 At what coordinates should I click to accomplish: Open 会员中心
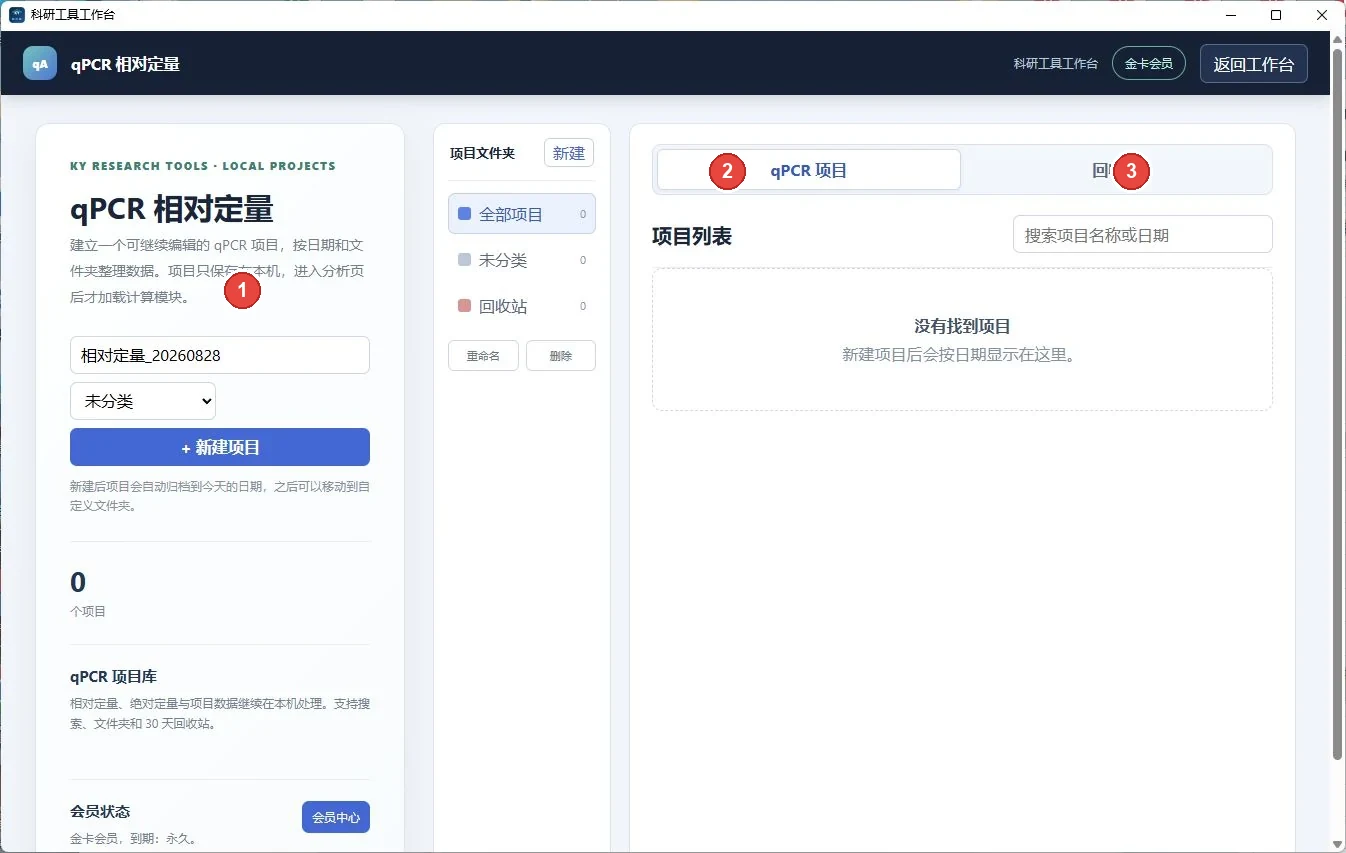click(336, 817)
